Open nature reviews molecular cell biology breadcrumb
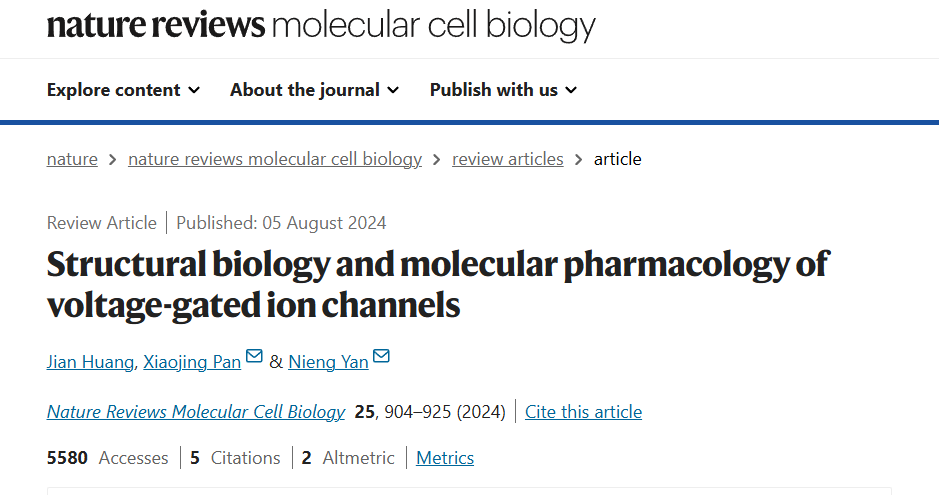The width and height of the screenshot is (940, 495). (275, 159)
